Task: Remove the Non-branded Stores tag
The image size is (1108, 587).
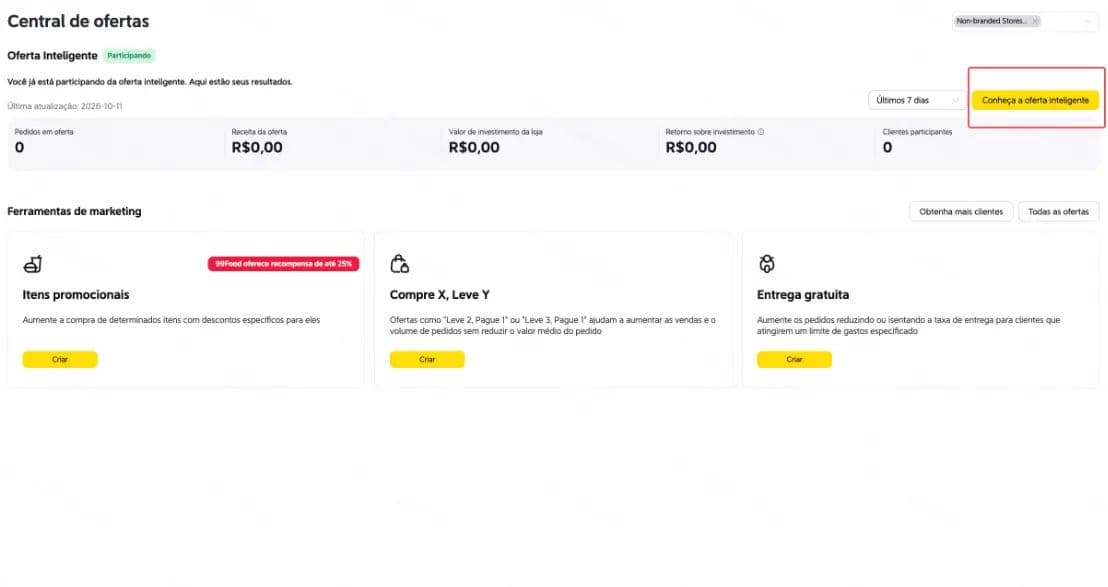Action: [x=1035, y=21]
